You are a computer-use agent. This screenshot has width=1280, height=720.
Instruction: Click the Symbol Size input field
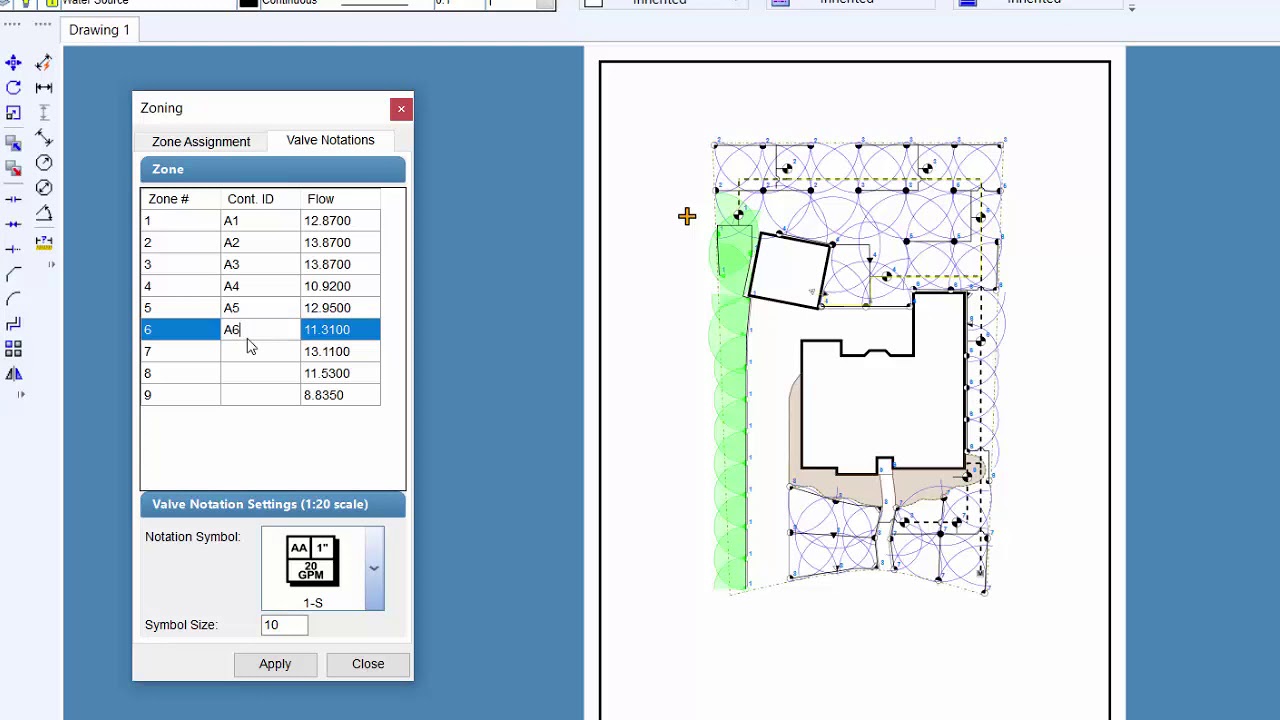point(285,625)
